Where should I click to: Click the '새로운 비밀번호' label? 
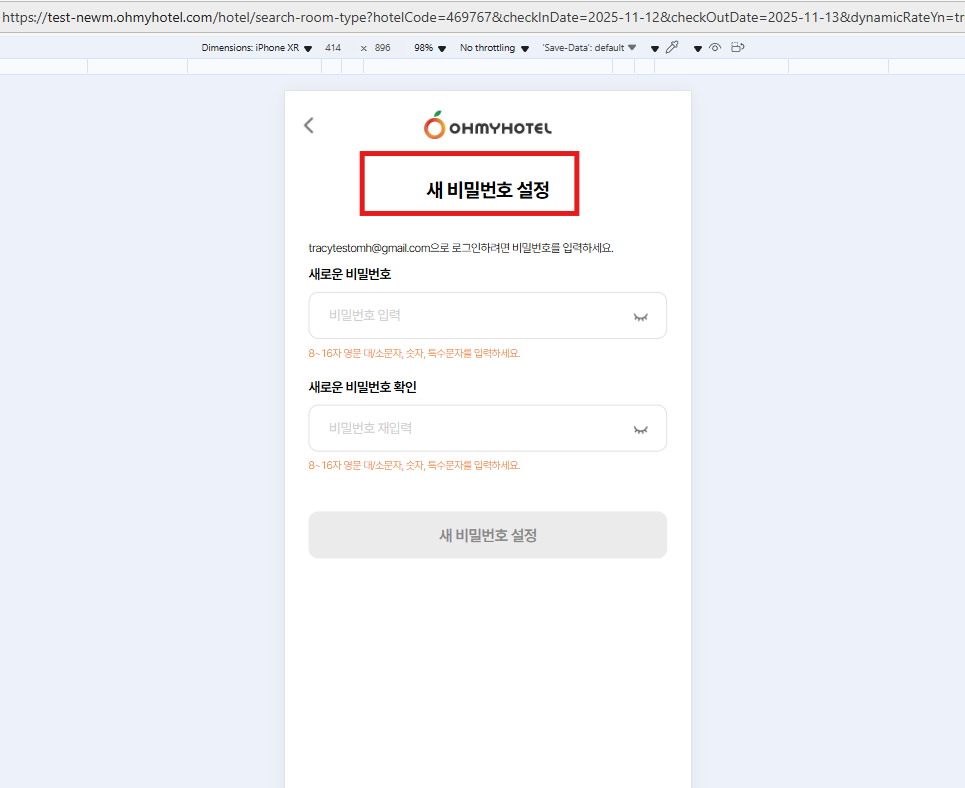pyautogui.click(x=350, y=274)
